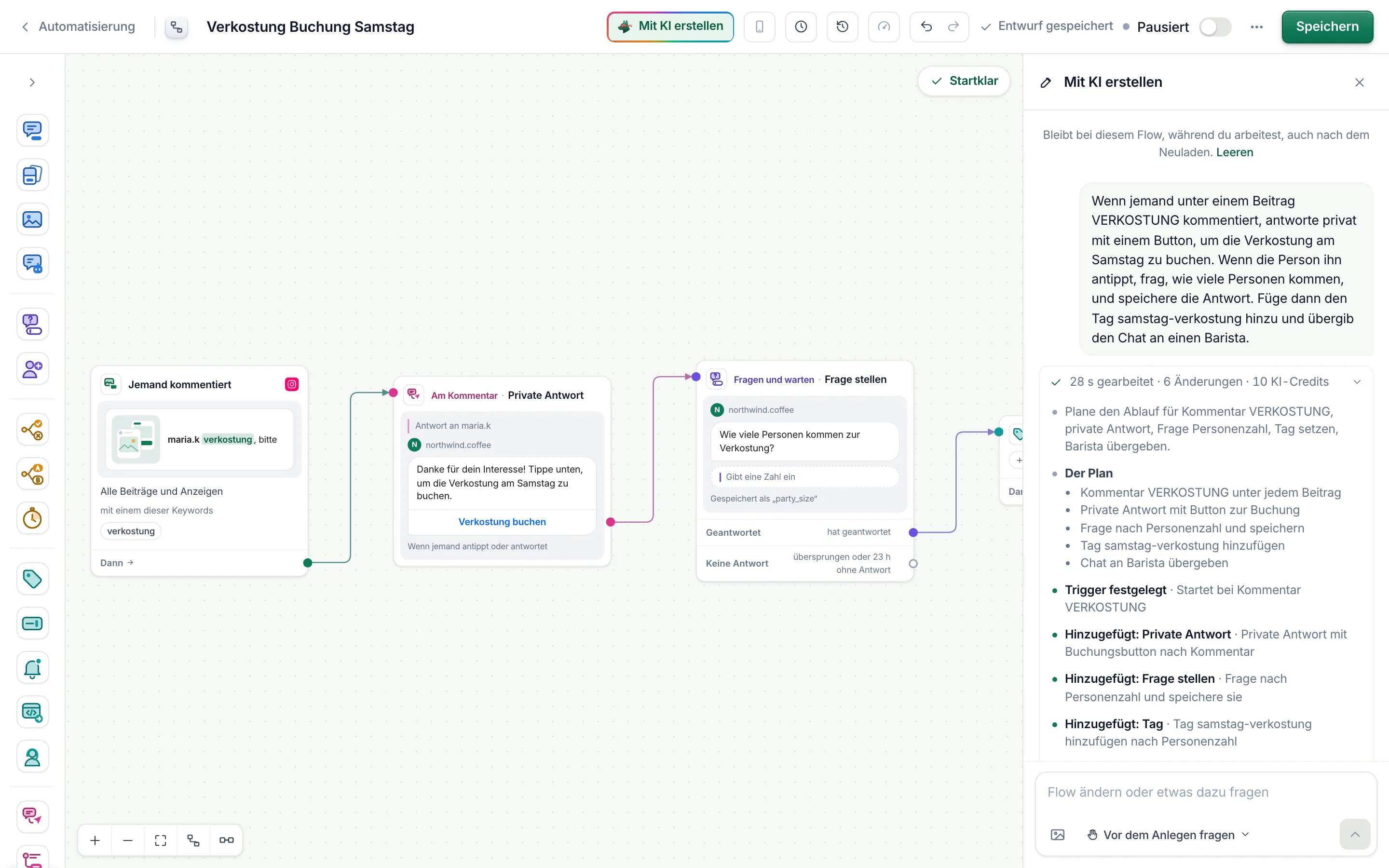Add the contact/follower block from sidebar

tap(32, 368)
